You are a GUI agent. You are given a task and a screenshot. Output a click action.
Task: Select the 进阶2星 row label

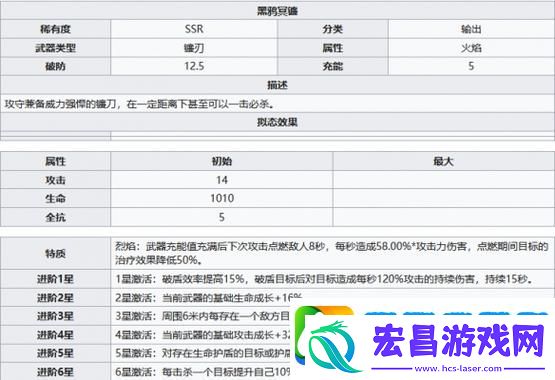click(55, 298)
